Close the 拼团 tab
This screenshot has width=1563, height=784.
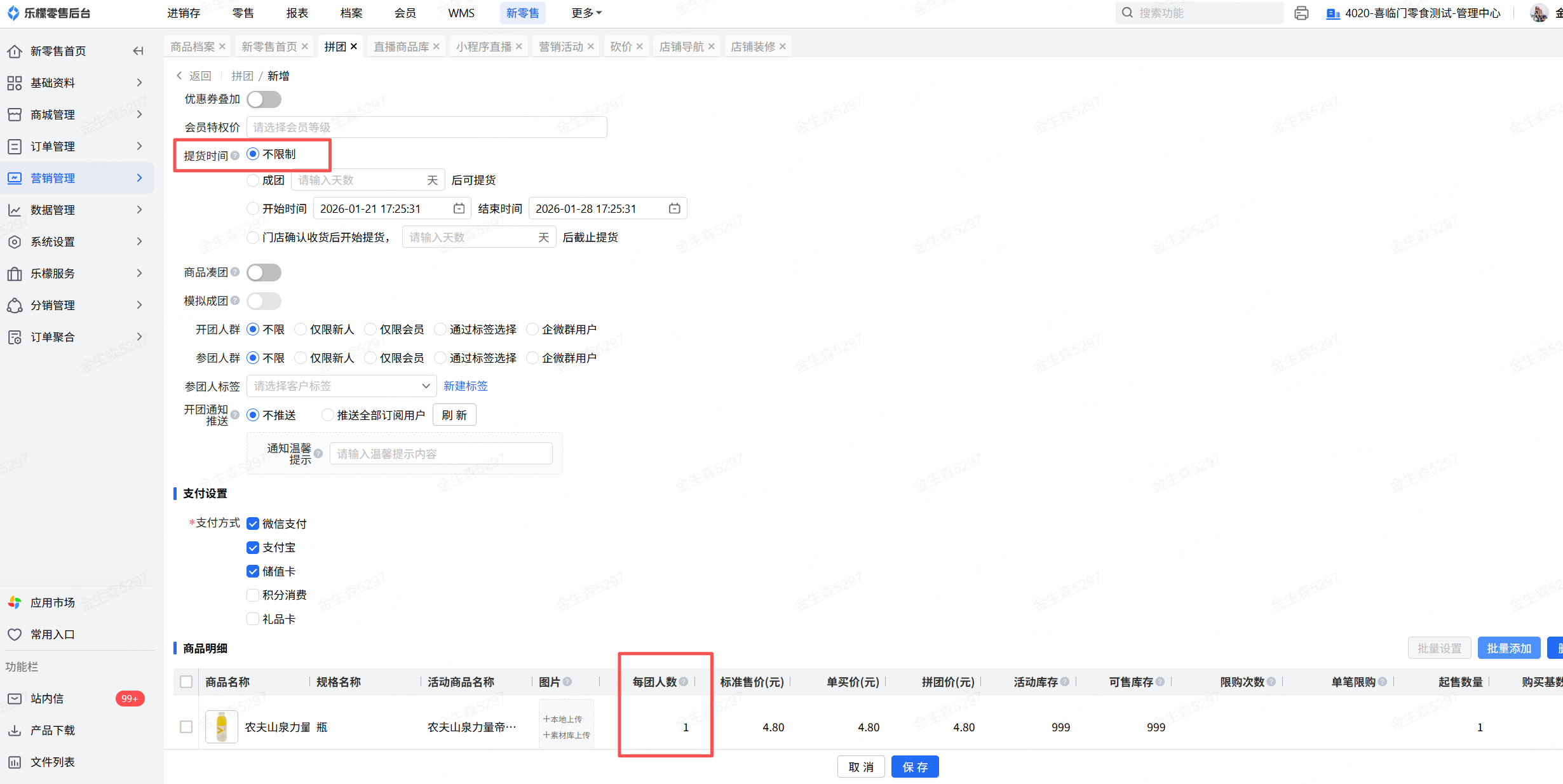354,46
